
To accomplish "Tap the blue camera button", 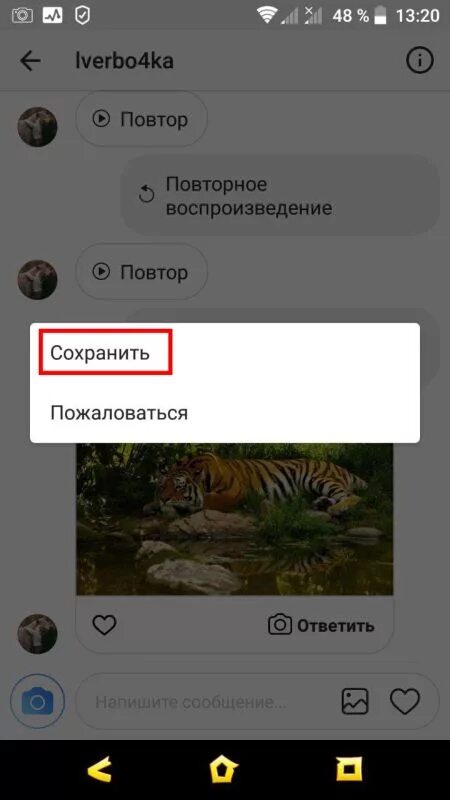I will 37,701.
